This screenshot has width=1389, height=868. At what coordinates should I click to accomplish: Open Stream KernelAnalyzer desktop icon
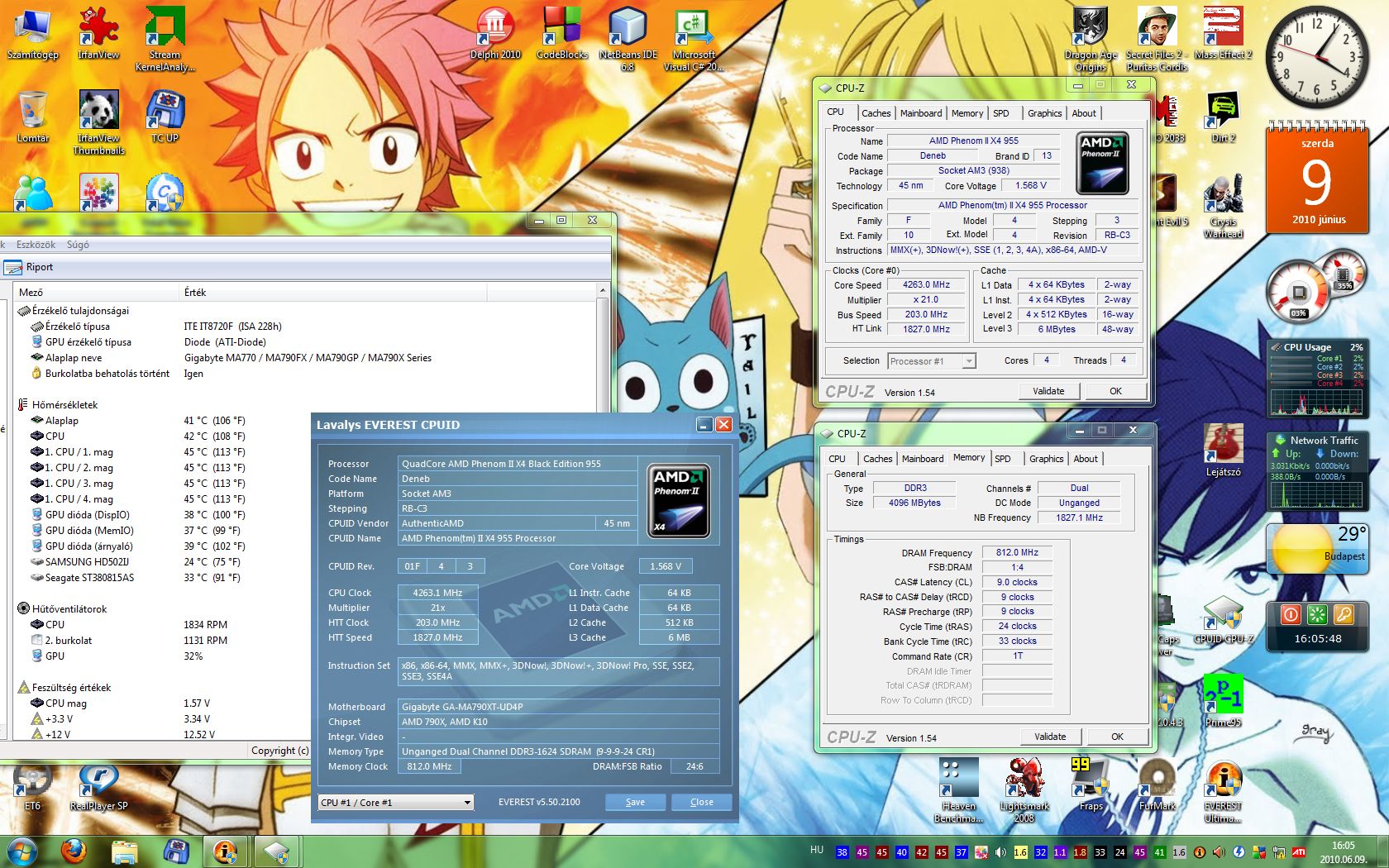point(165,38)
